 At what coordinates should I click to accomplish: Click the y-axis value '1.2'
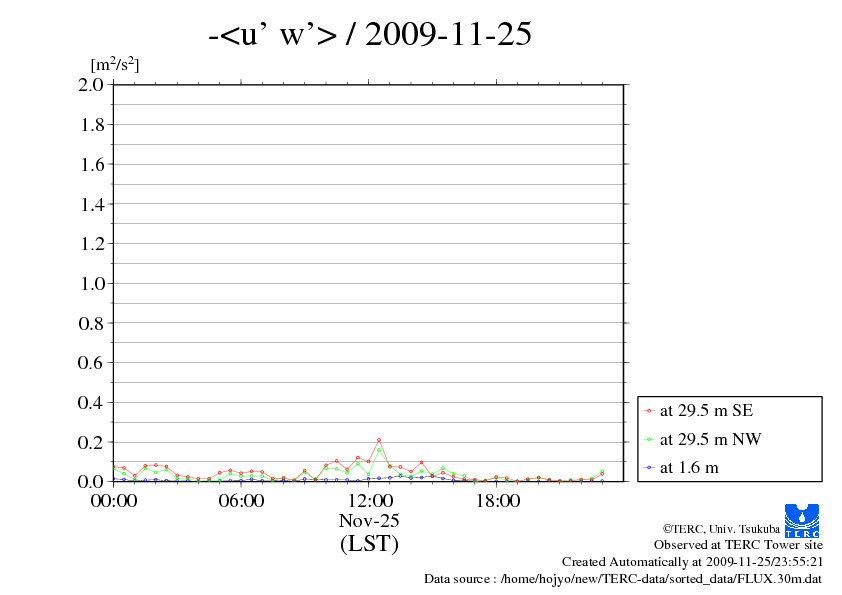[x=92, y=244]
